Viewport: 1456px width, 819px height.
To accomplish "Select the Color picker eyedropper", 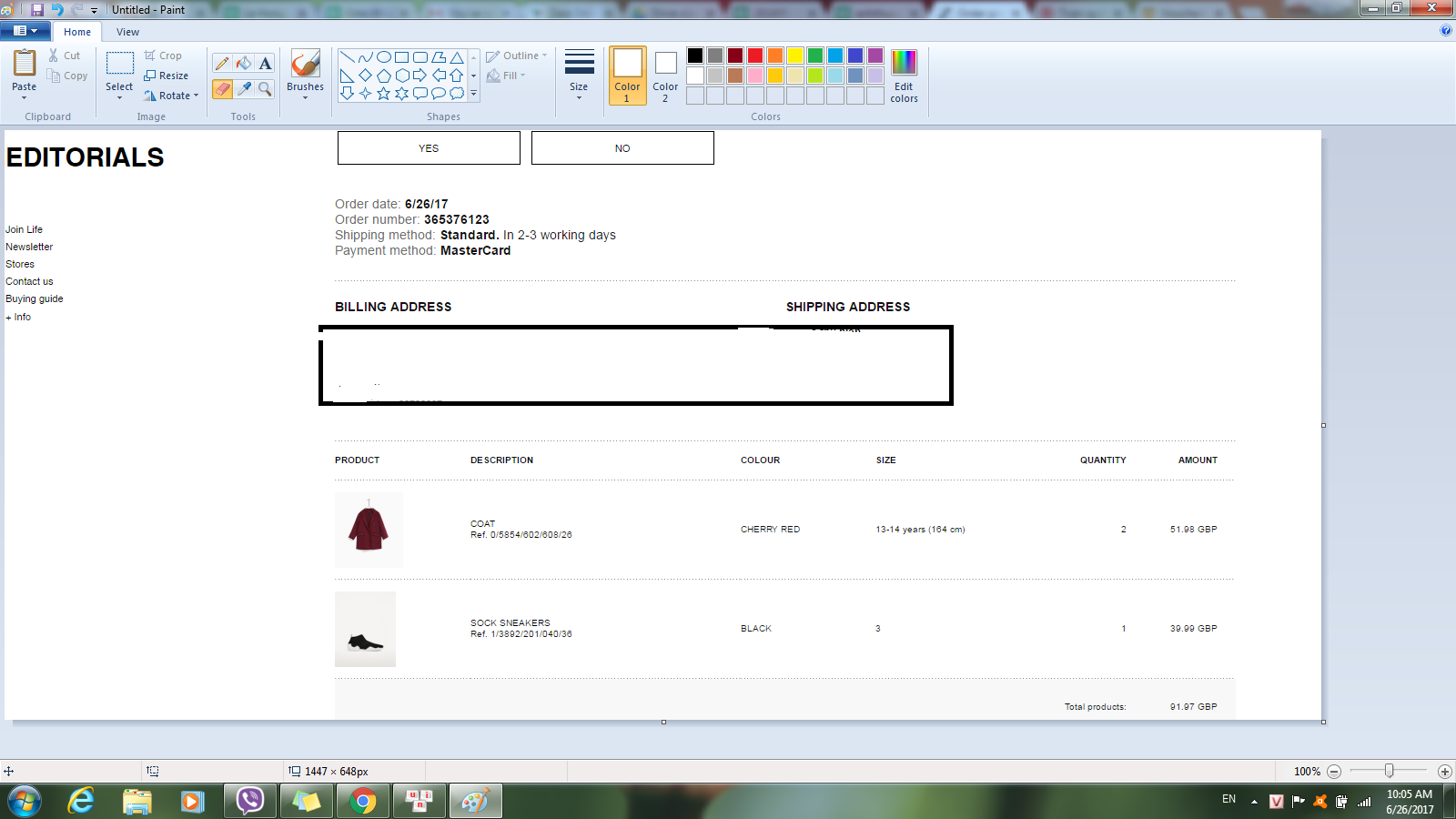I will coord(244,88).
